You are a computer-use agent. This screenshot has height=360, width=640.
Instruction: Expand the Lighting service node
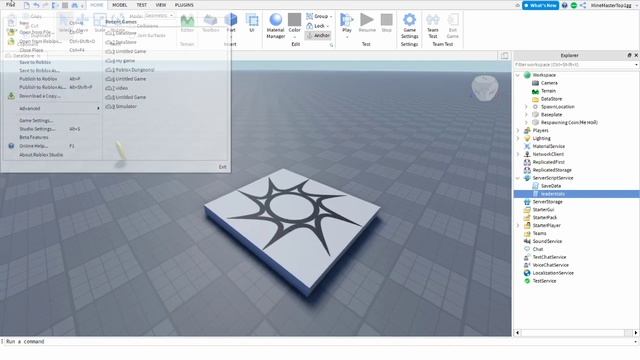(518, 138)
